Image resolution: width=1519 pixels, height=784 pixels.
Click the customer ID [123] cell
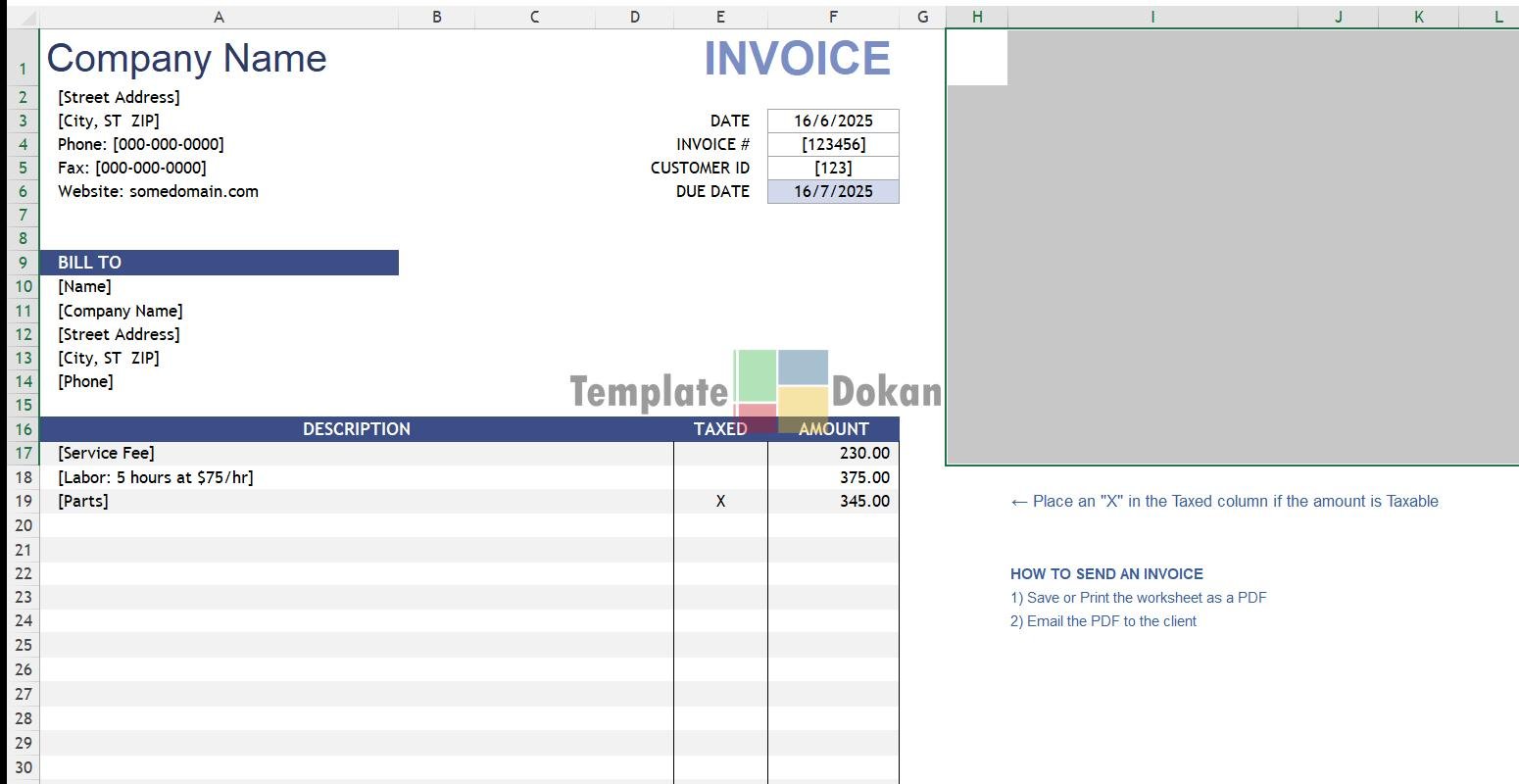coord(833,168)
